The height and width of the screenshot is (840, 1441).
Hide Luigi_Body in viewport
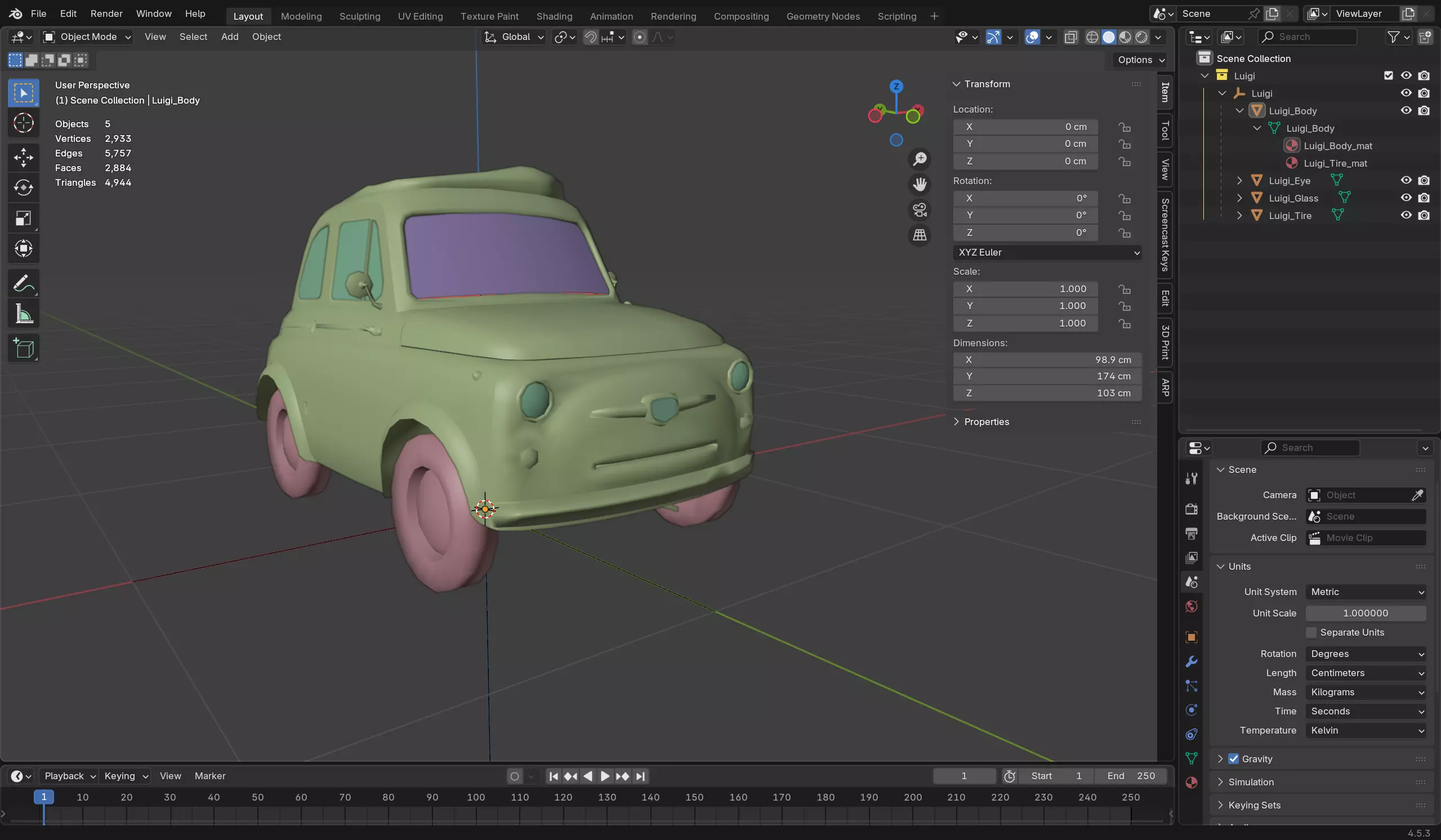click(1406, 110)
